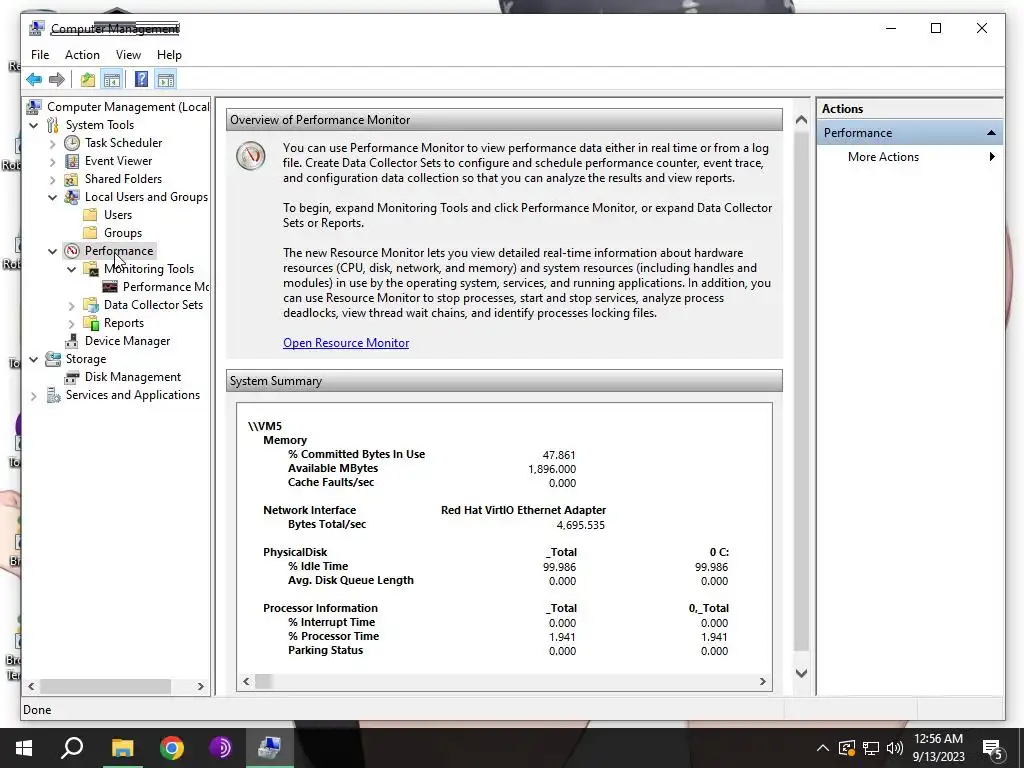Viewport: 1024px width, 768px height.
Task: Click the System Tools icon
Action: click(53, 125)
